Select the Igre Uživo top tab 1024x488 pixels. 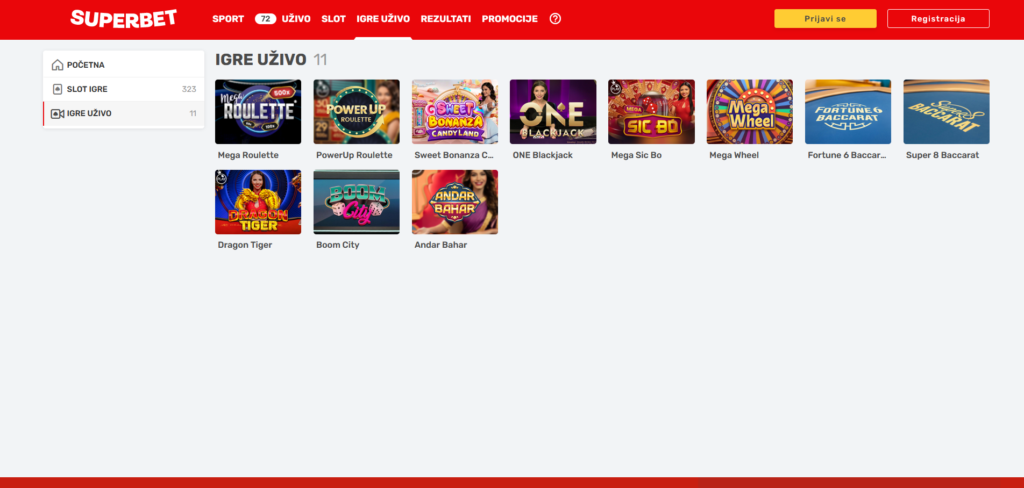(x=383, y=19)
